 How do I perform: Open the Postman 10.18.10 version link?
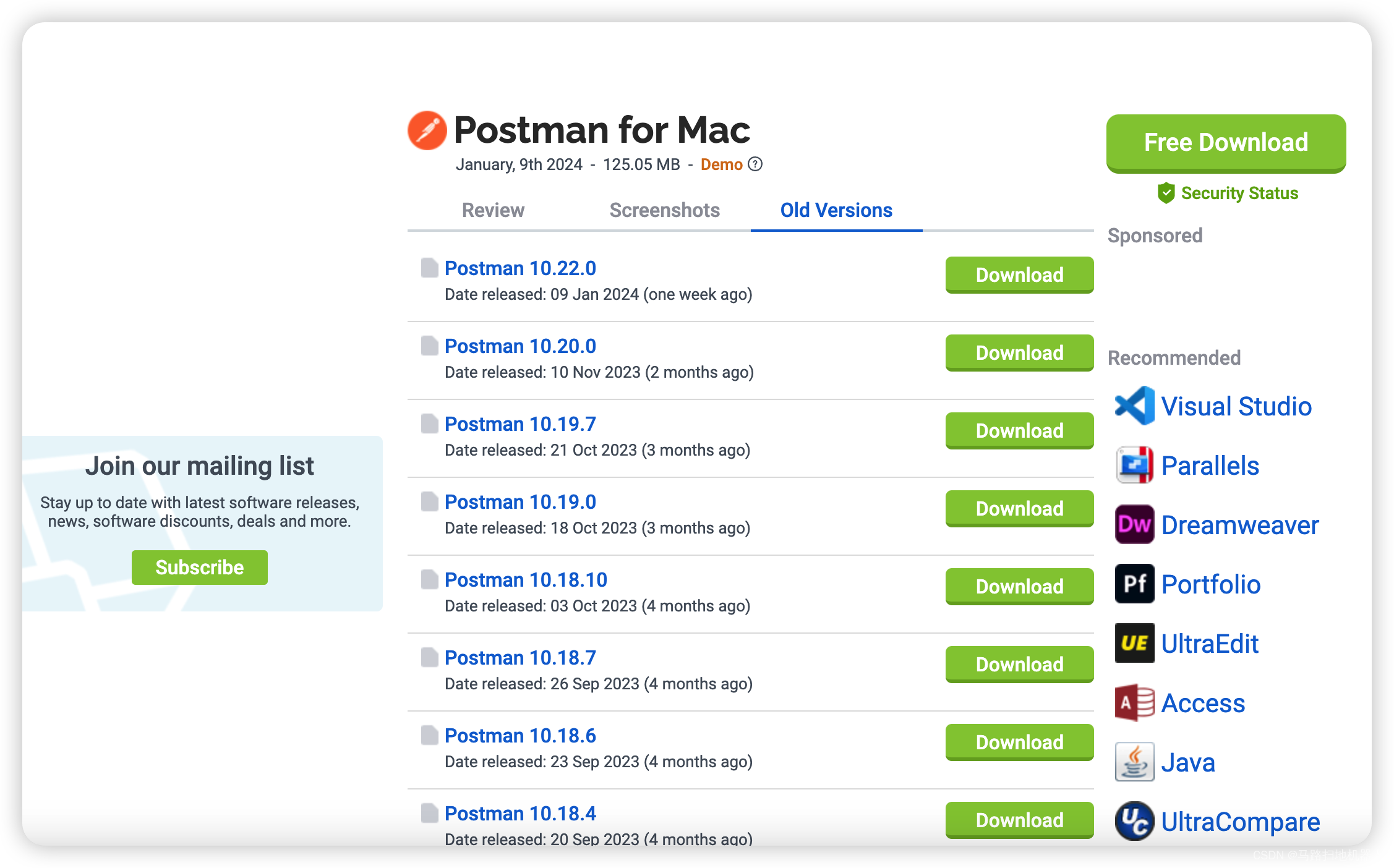coord(526,580)
